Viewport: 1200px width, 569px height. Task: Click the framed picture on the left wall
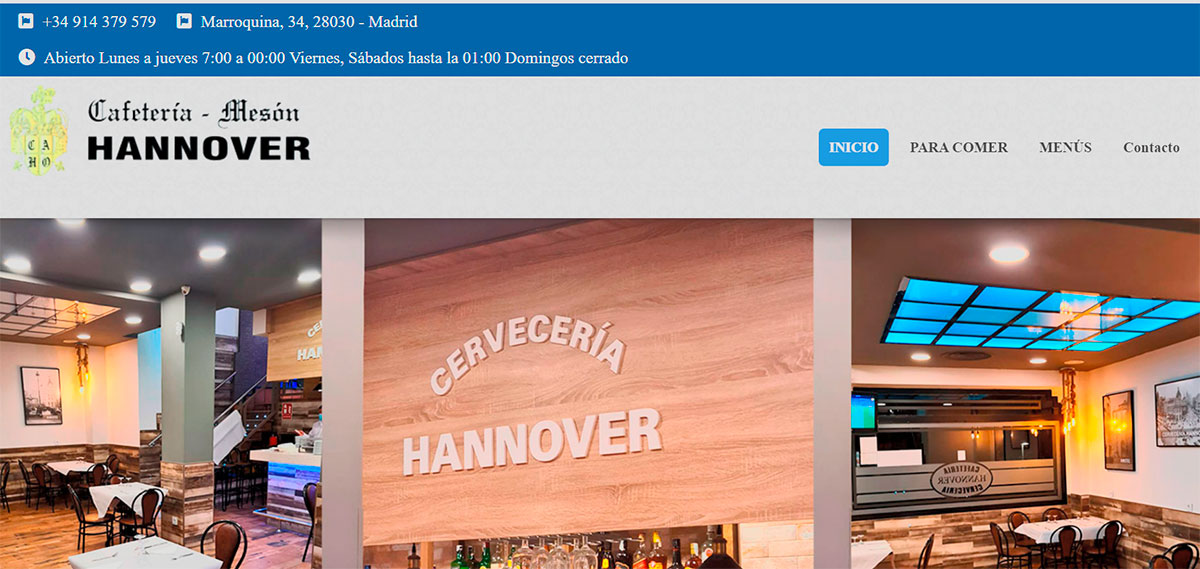click(x=41, y=395)
